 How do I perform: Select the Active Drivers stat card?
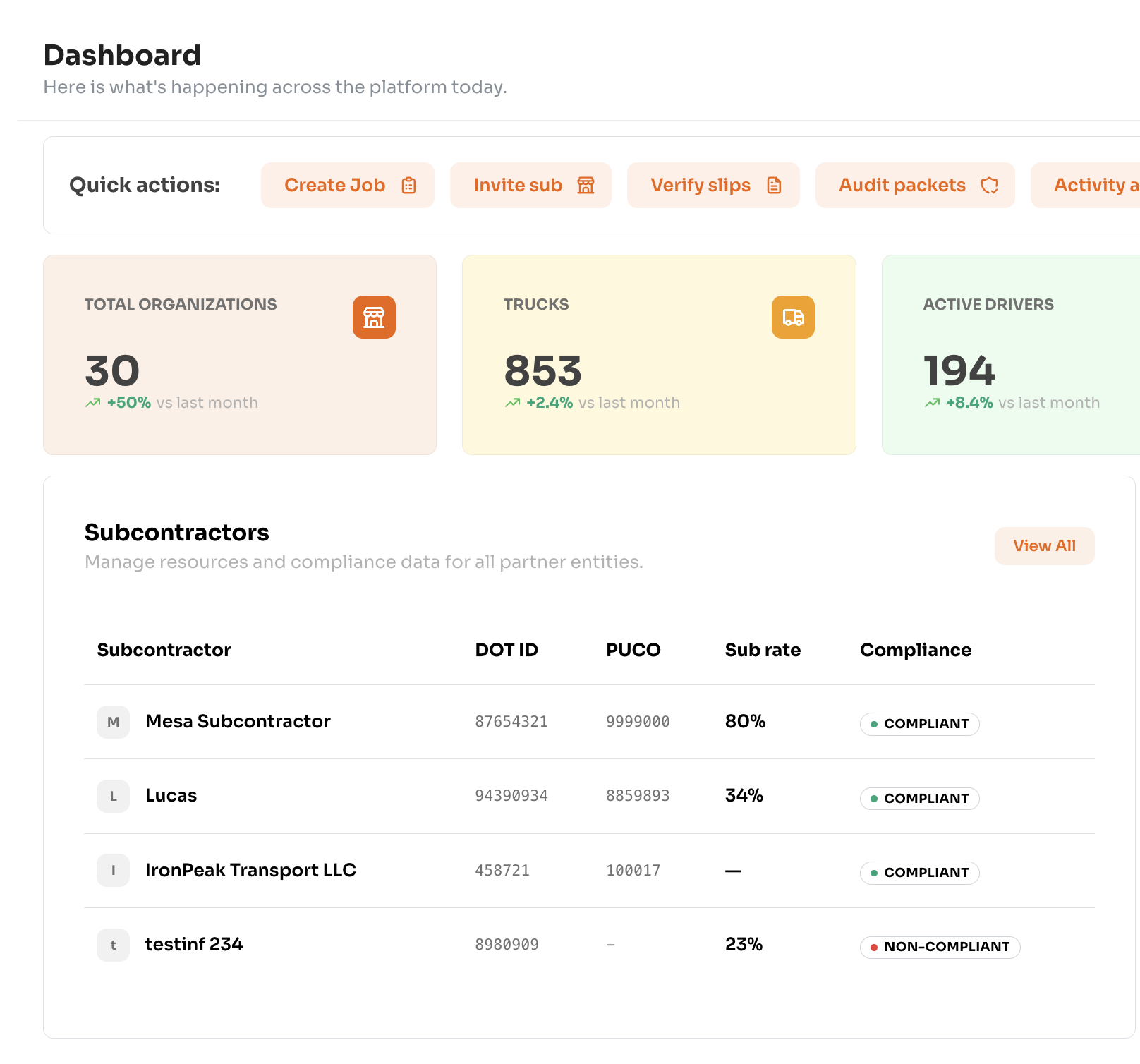click(x=1011, y=355)
